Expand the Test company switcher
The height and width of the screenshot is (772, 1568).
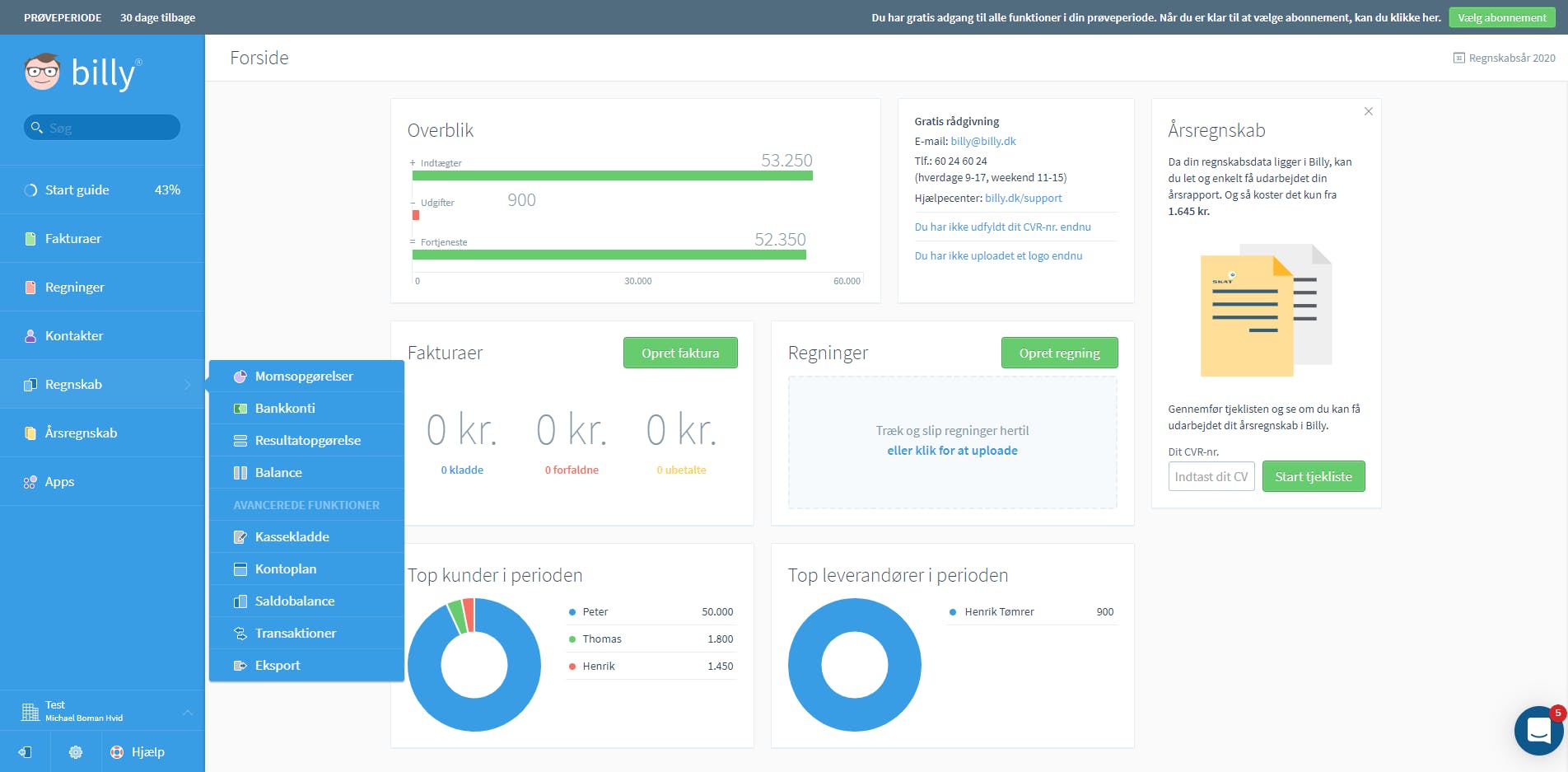[187, 712]
